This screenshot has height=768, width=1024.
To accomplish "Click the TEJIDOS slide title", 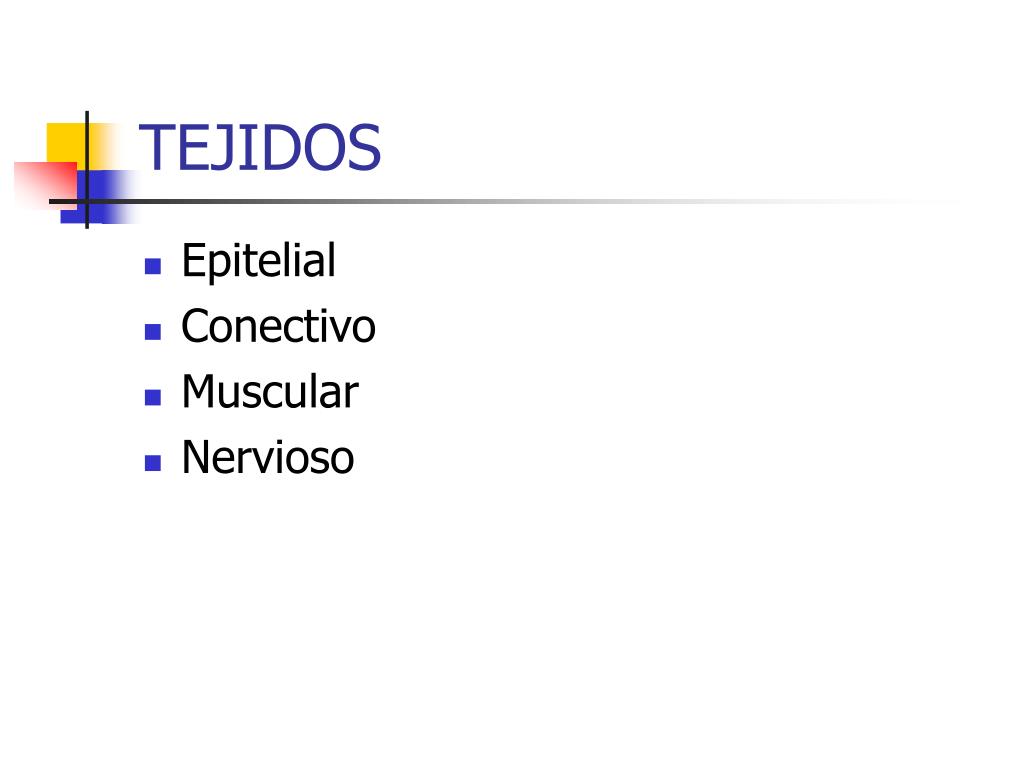I will pos(259,148).
